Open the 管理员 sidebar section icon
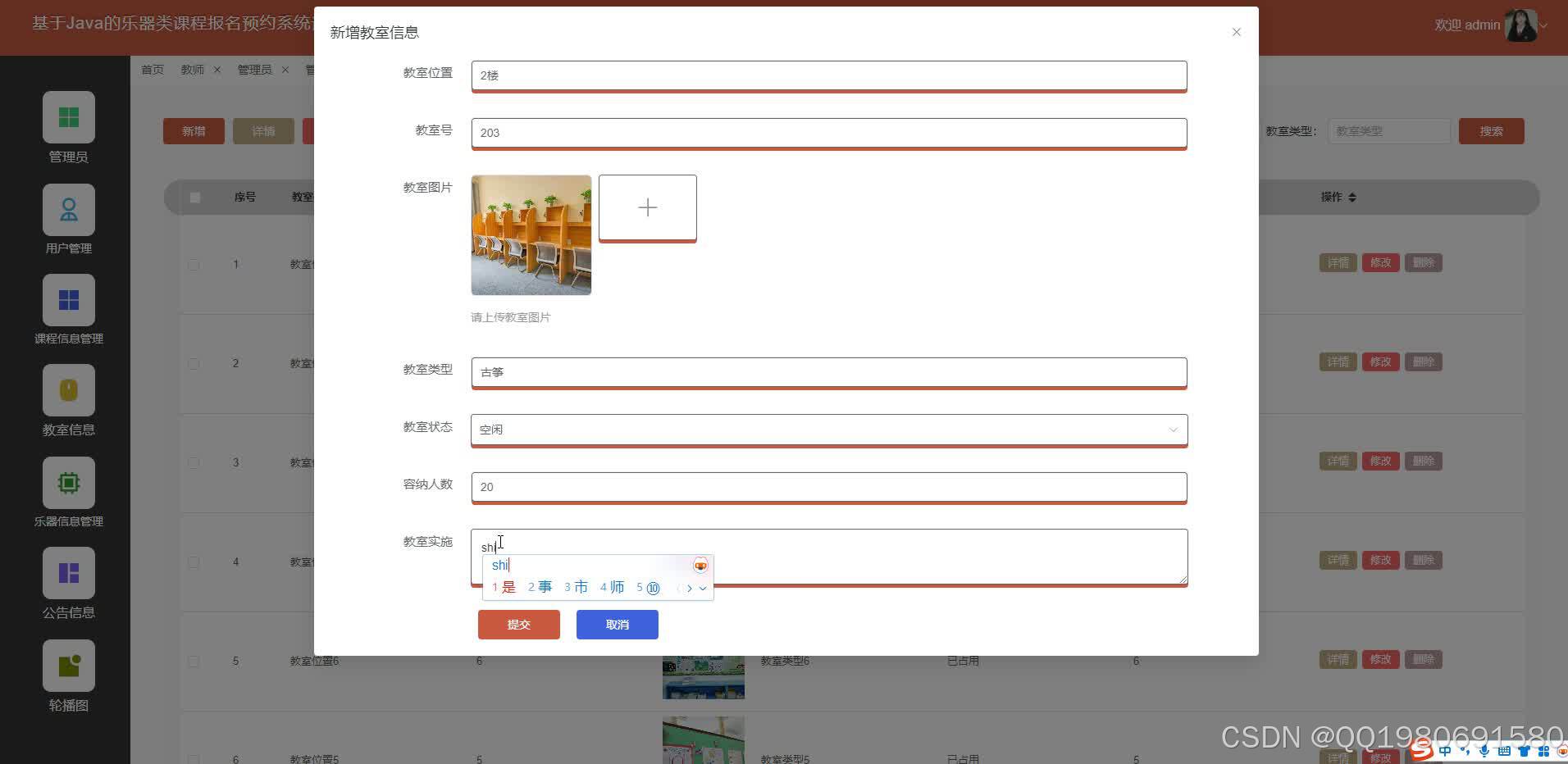 pos(69,117)
